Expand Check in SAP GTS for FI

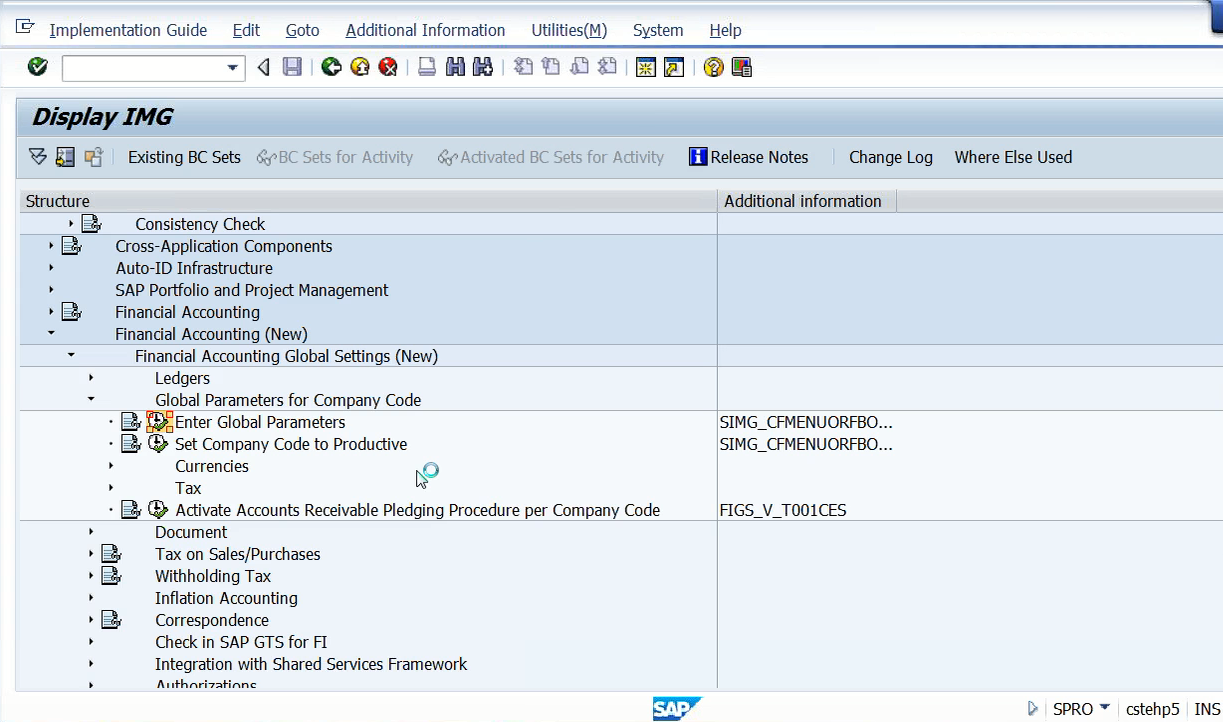pos(91,642)
